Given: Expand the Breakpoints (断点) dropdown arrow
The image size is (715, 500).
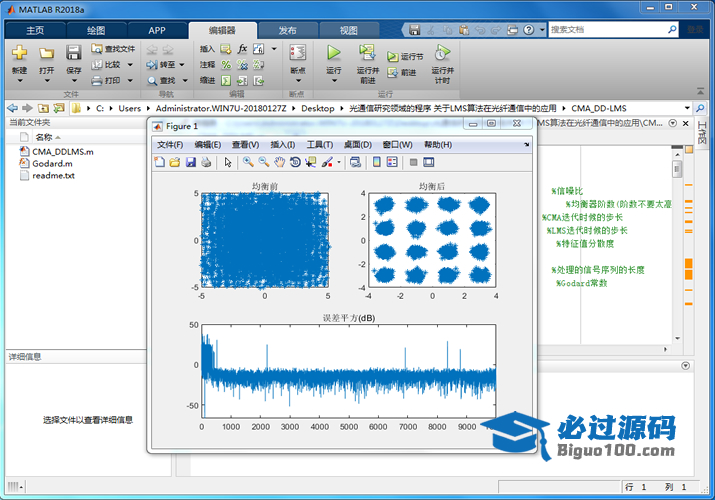Looking at the screenshot, I should [x=298, y=81].
